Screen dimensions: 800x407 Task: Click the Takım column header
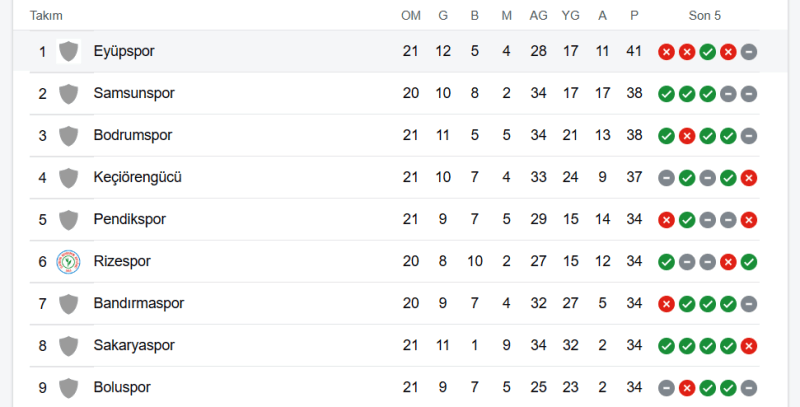point(48,16)
